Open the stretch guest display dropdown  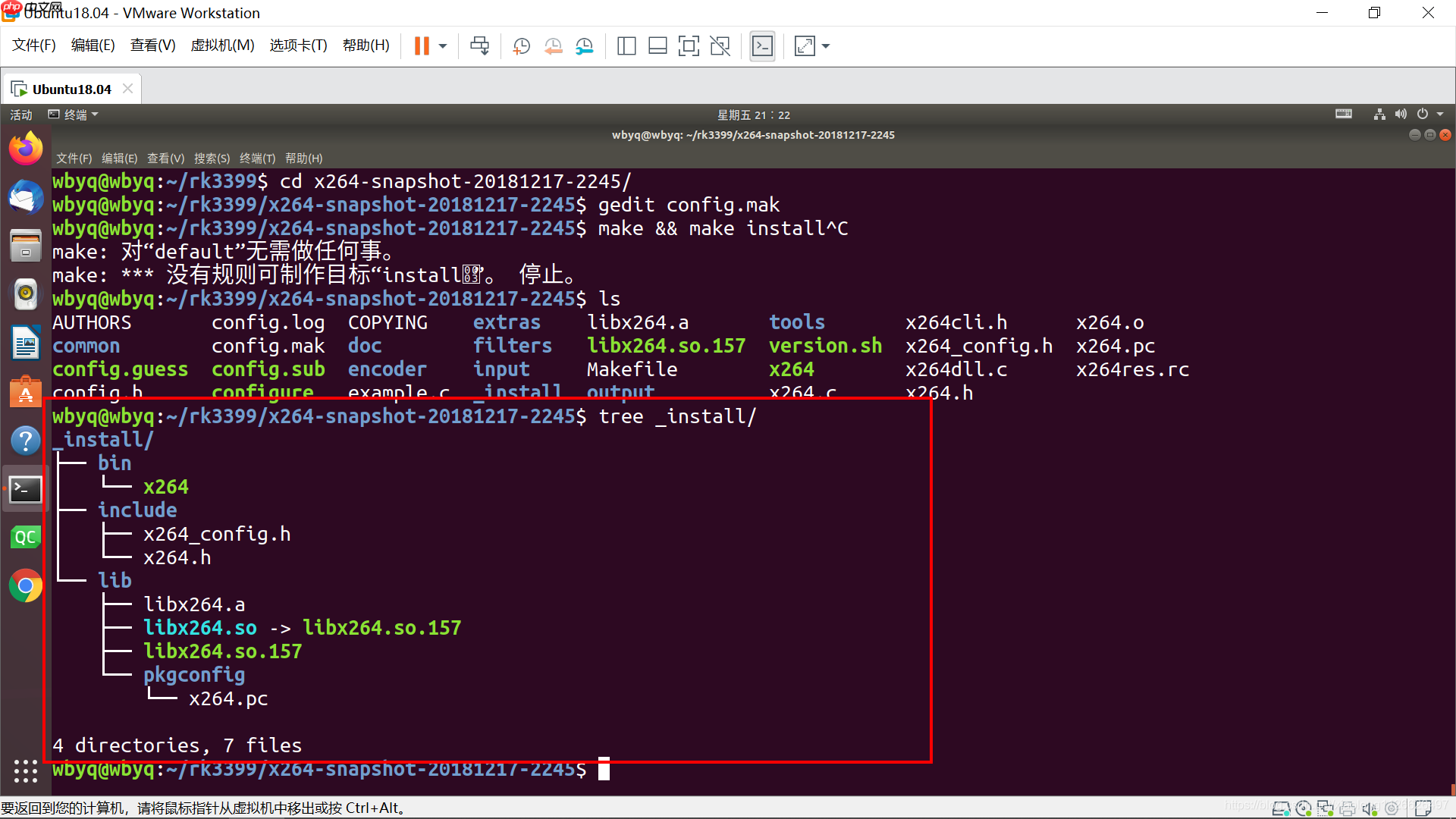826,45
